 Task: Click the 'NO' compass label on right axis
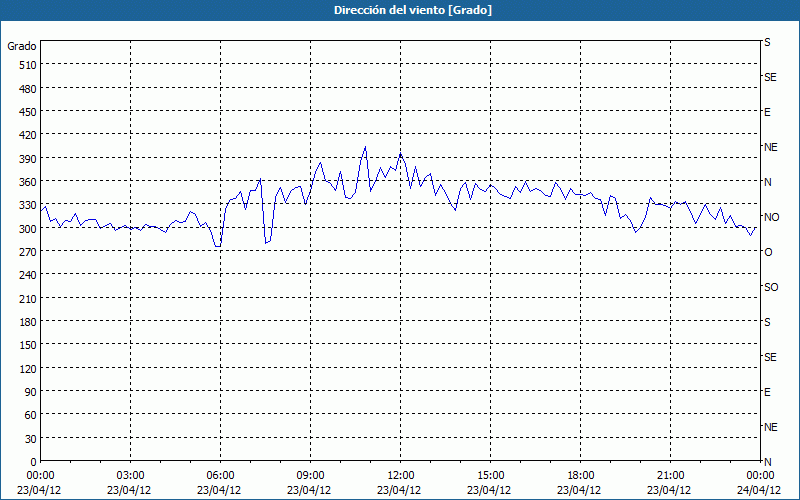772,217
